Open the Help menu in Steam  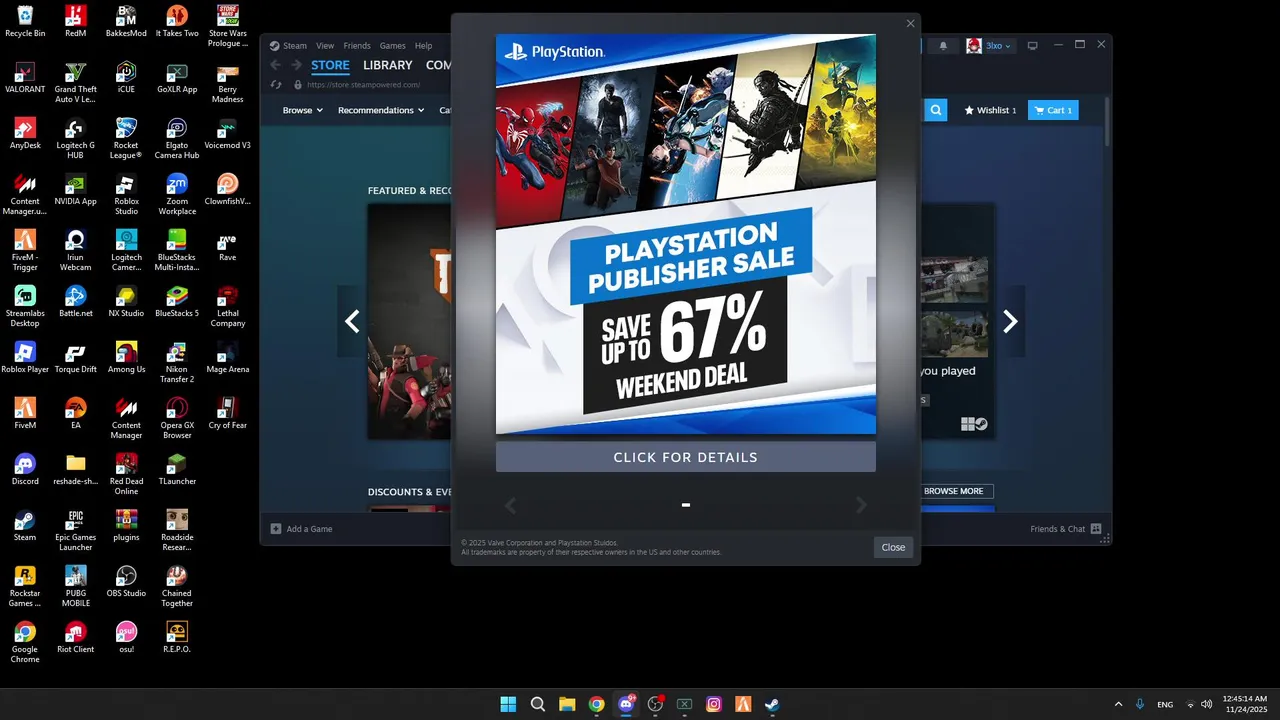tap(424, 46)
